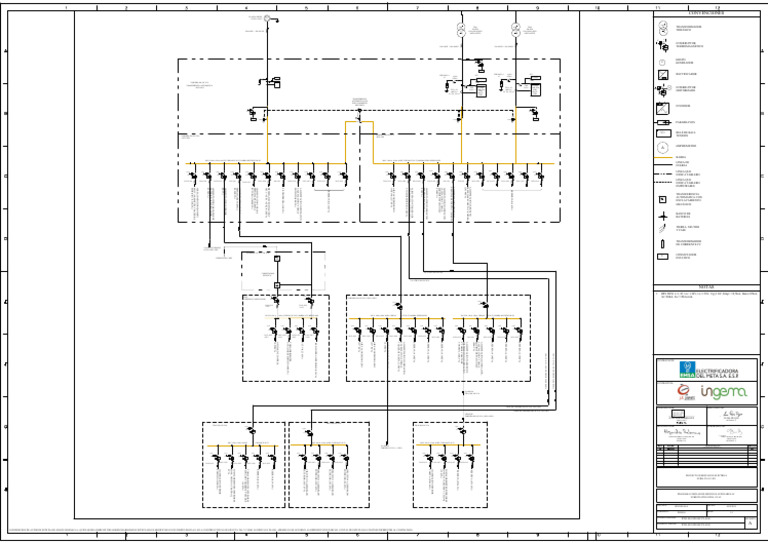
Task: Click the bottom-left dashed distribution panel box
Action: (x=243, y=465)
